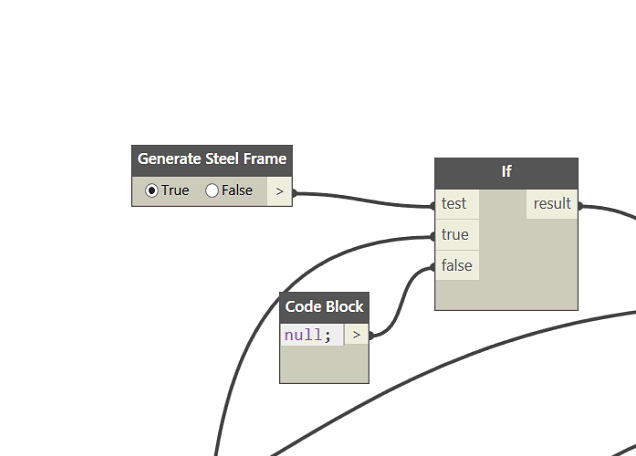Click the result output port
The image size is (636, 456).
(552, 204)
